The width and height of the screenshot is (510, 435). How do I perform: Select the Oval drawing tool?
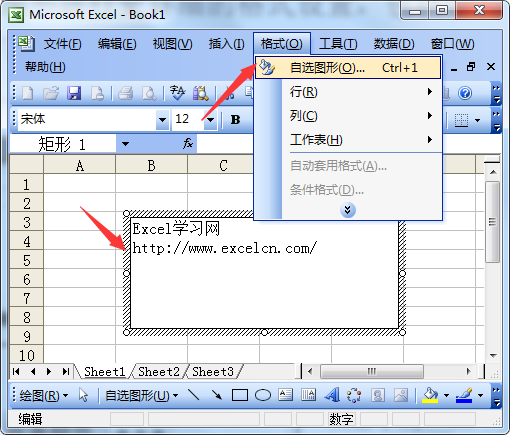[x=263, y=396]
